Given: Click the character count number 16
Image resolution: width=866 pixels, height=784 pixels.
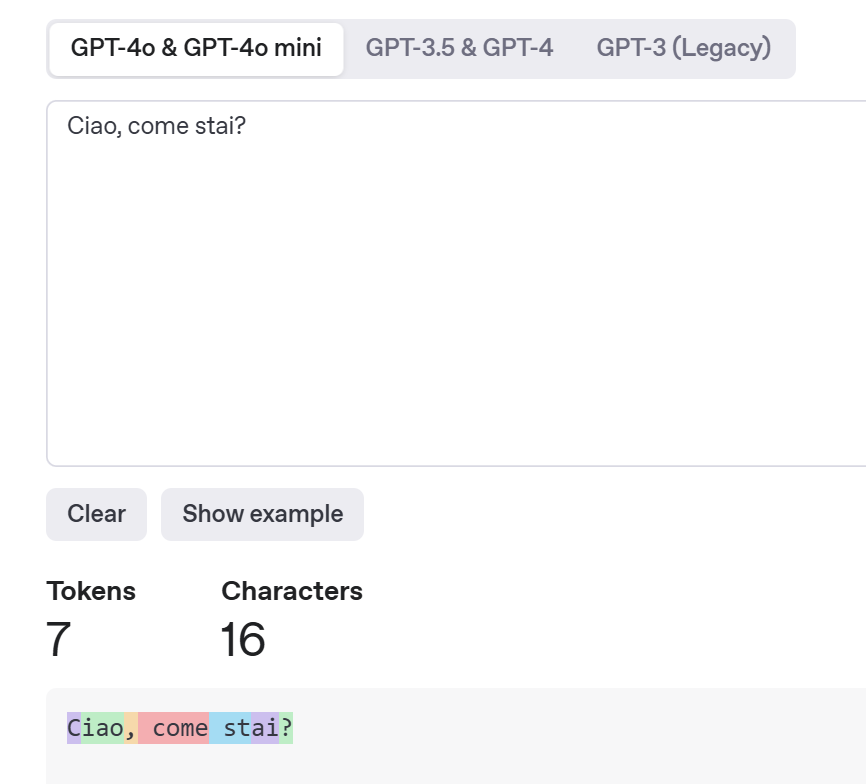Looking at the screenshot, I should point(243,639).
